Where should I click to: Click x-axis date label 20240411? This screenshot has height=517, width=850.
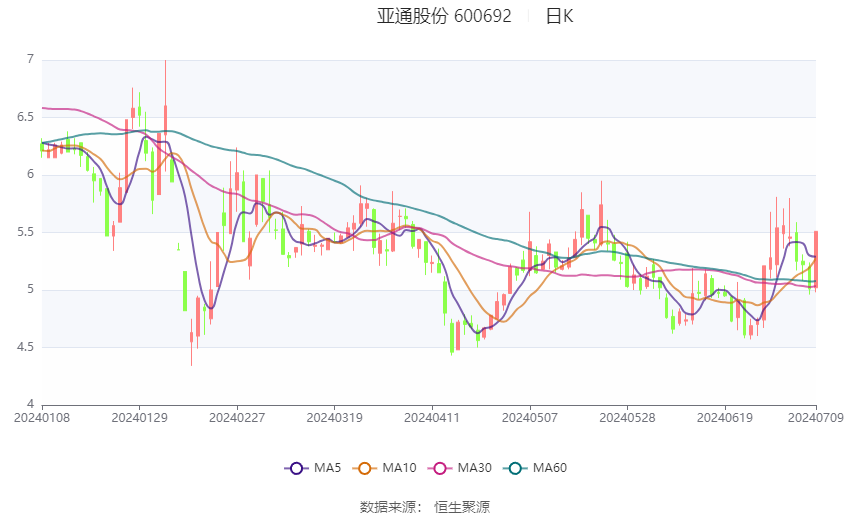pyautogui.click(x=432, y=418)
